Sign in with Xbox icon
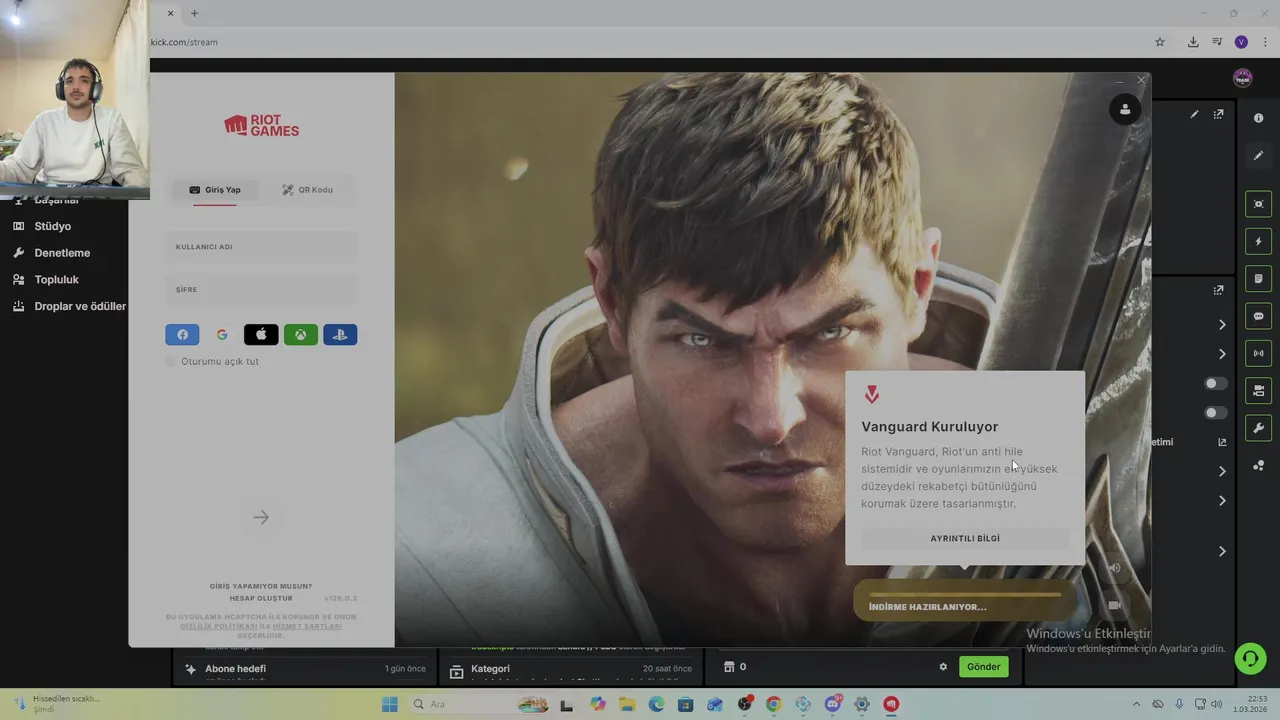 pyautogui.click(x=301, y=335)
